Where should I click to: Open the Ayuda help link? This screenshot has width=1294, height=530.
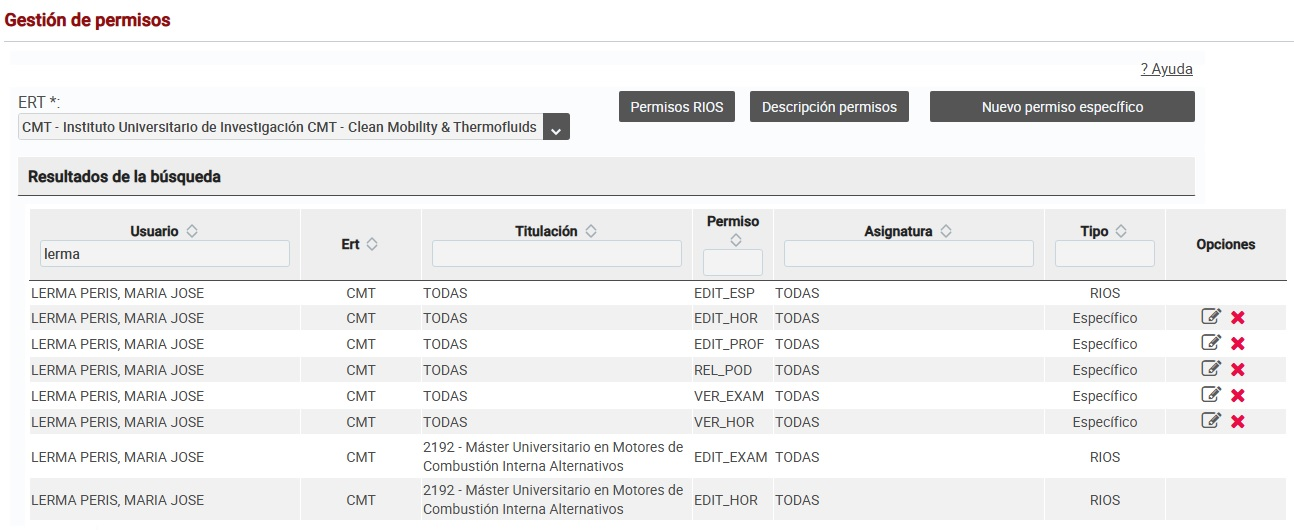[1166, 69]
